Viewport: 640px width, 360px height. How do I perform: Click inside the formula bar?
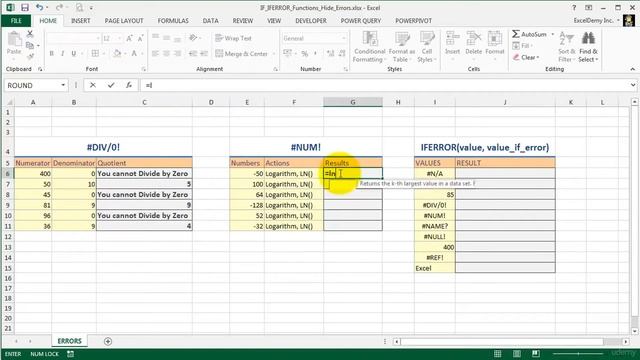(384, 85)
